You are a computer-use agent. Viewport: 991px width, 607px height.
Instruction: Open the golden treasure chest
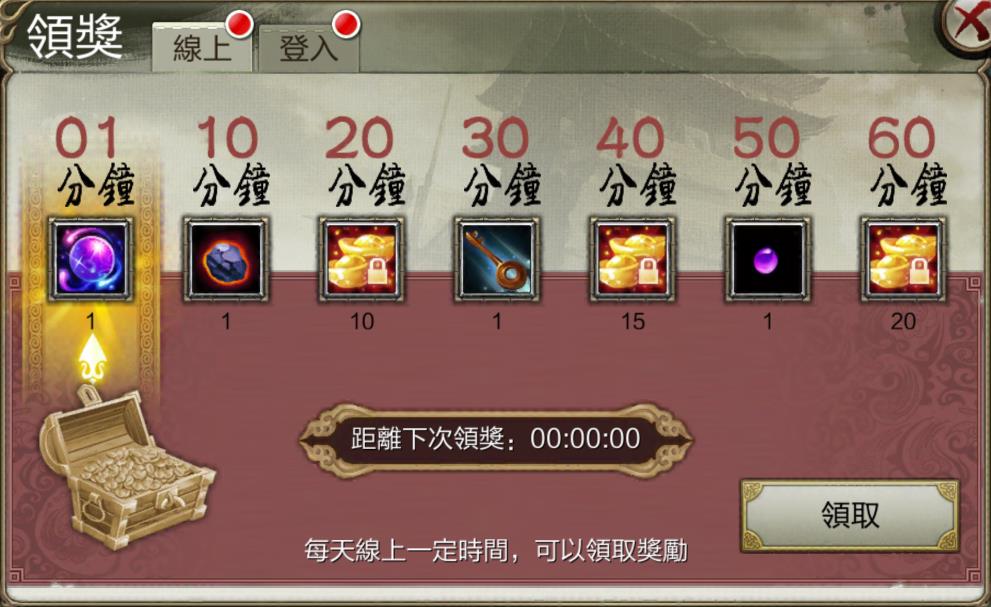126,468
